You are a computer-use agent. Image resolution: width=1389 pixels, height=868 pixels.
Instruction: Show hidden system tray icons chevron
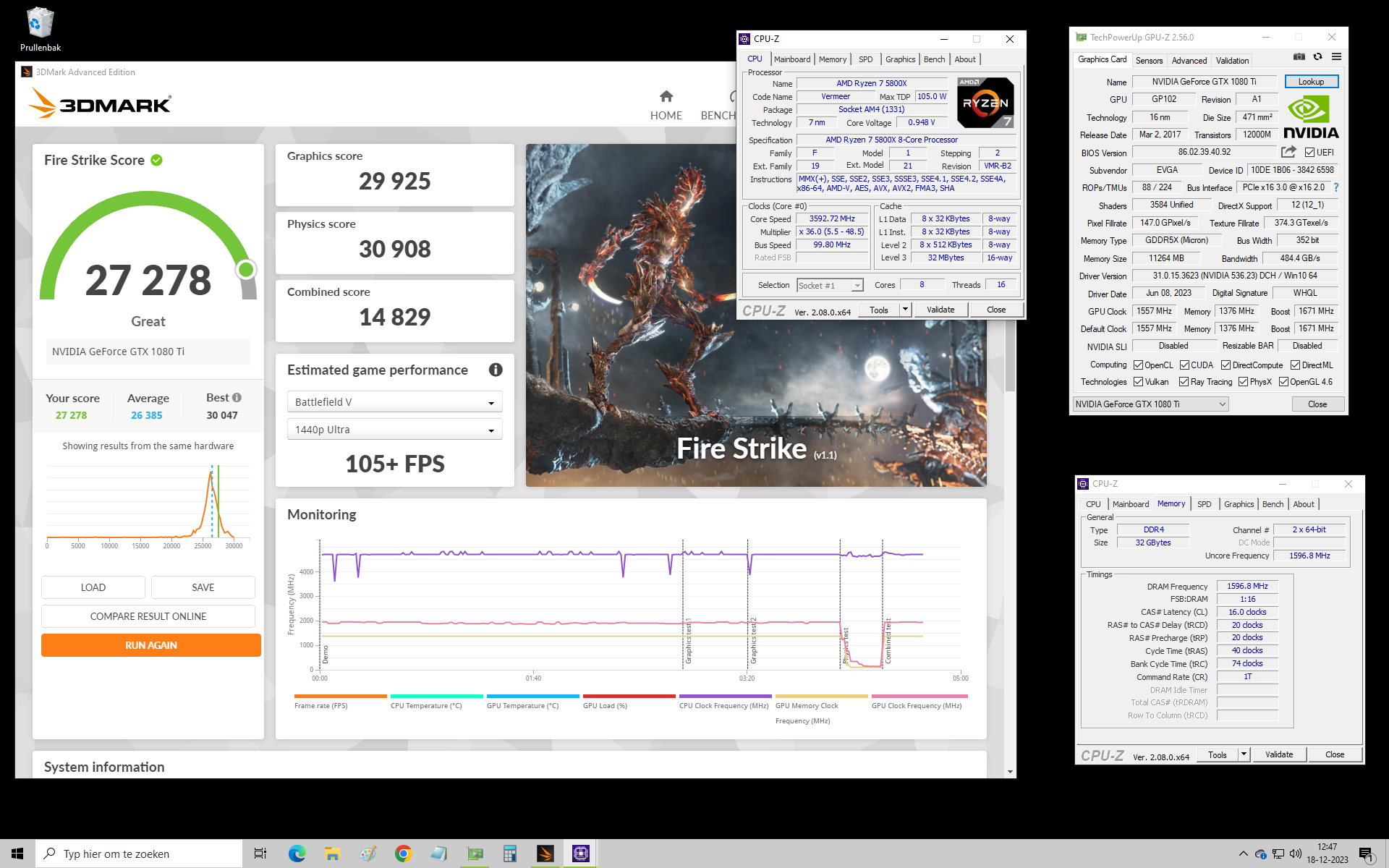[1243, 854]
